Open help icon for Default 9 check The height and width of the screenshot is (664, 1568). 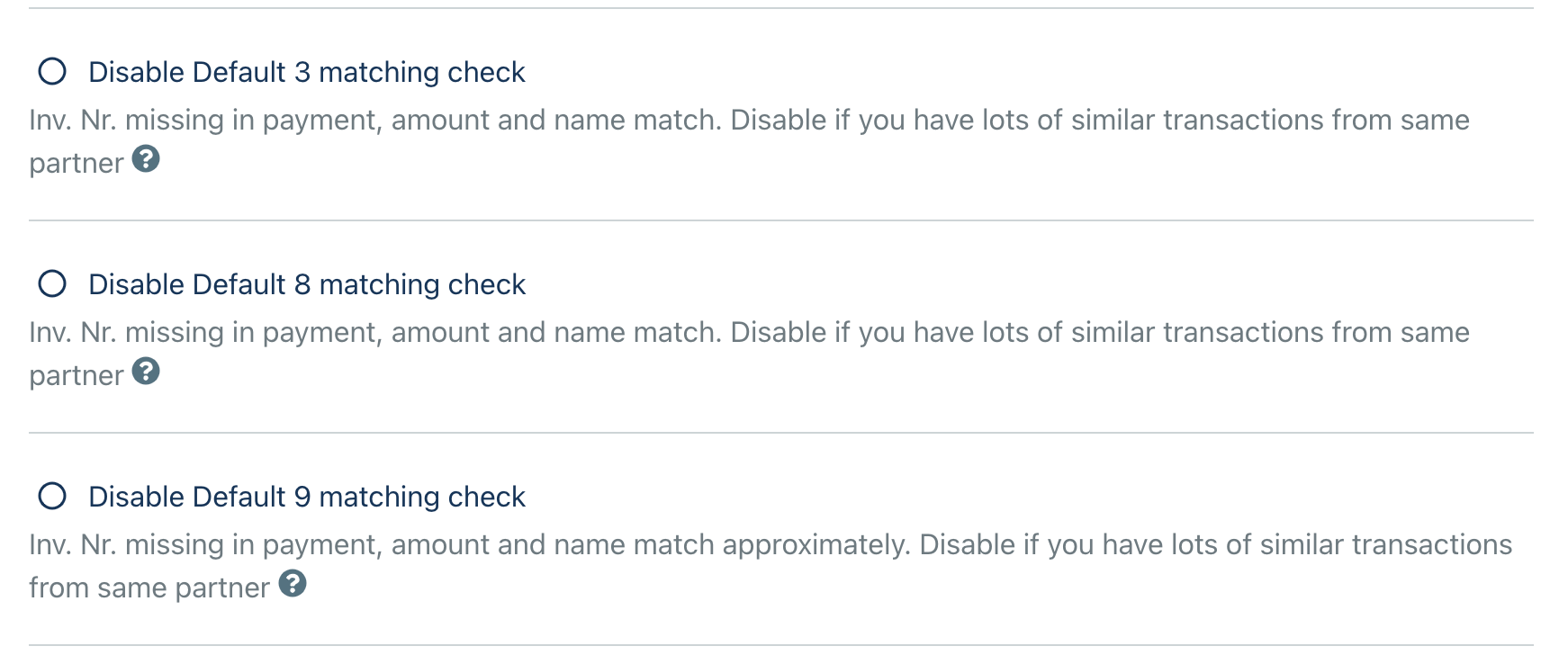pyautogui.click(x=293, y=584)
